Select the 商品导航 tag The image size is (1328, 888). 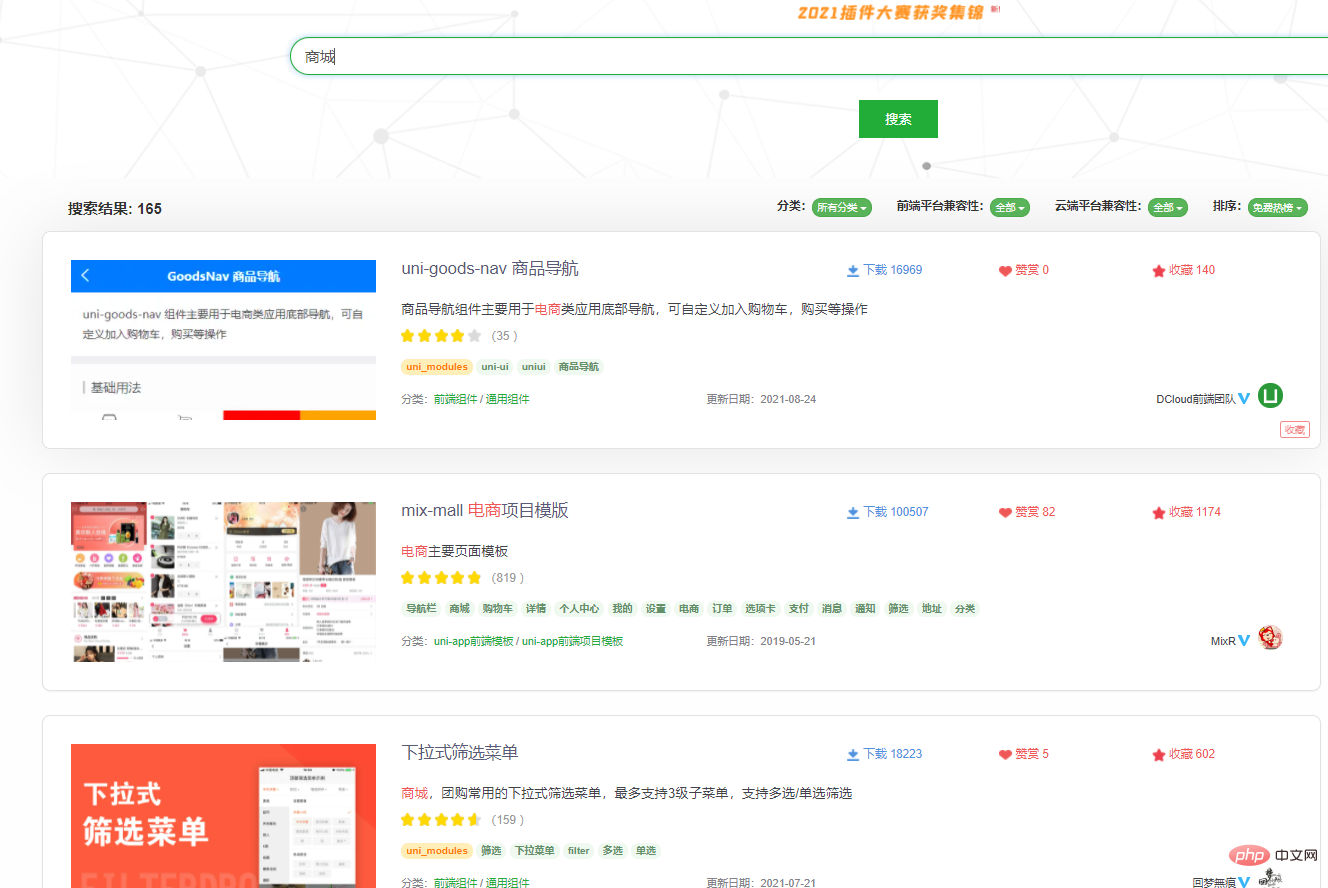click(x=579, y=367)
